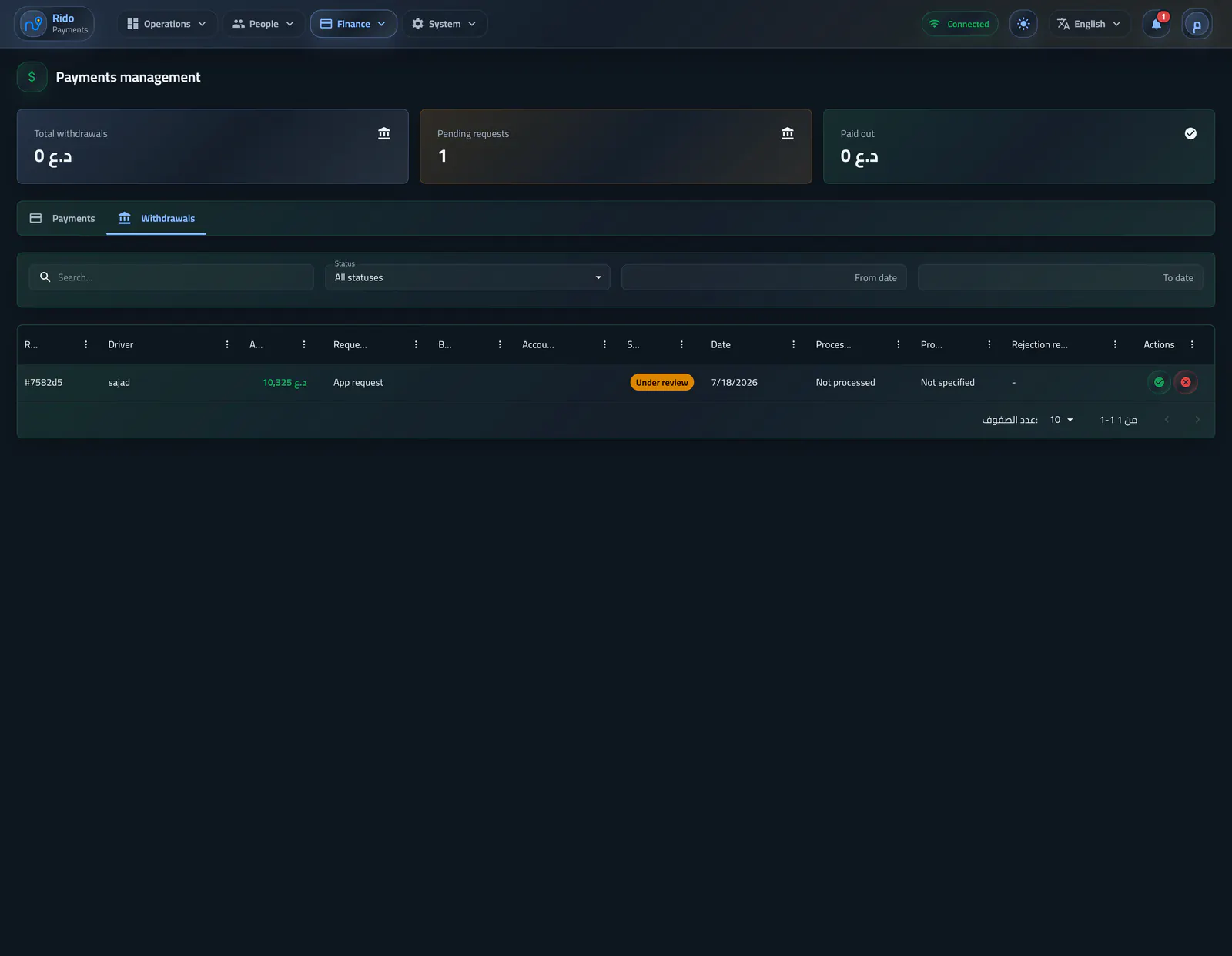The image size is (1232, 956).
Task: Go to previous table page
Action: point(1167,420)
